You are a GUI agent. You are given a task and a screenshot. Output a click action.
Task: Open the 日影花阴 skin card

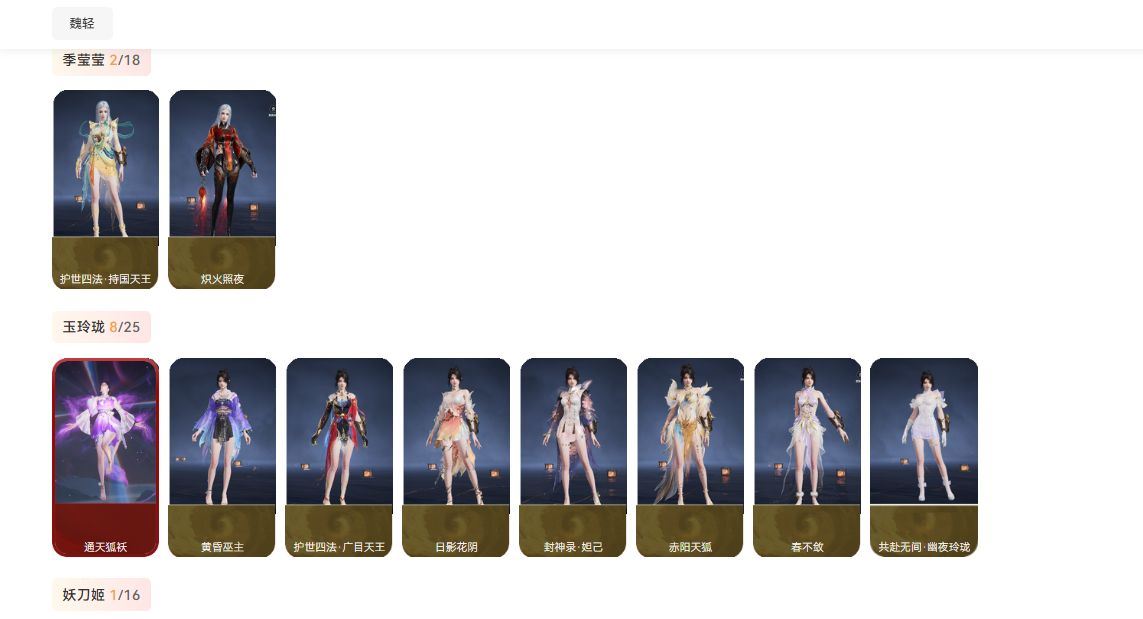[456, 457]
